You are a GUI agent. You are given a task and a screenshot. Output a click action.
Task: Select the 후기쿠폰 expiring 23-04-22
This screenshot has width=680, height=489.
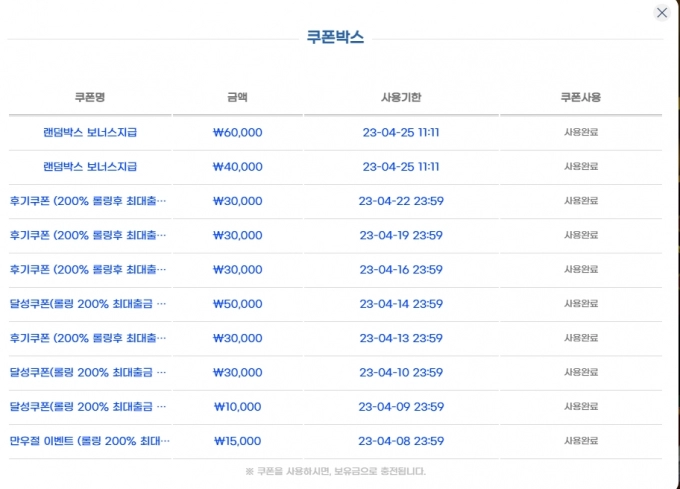tap(89, 201)
